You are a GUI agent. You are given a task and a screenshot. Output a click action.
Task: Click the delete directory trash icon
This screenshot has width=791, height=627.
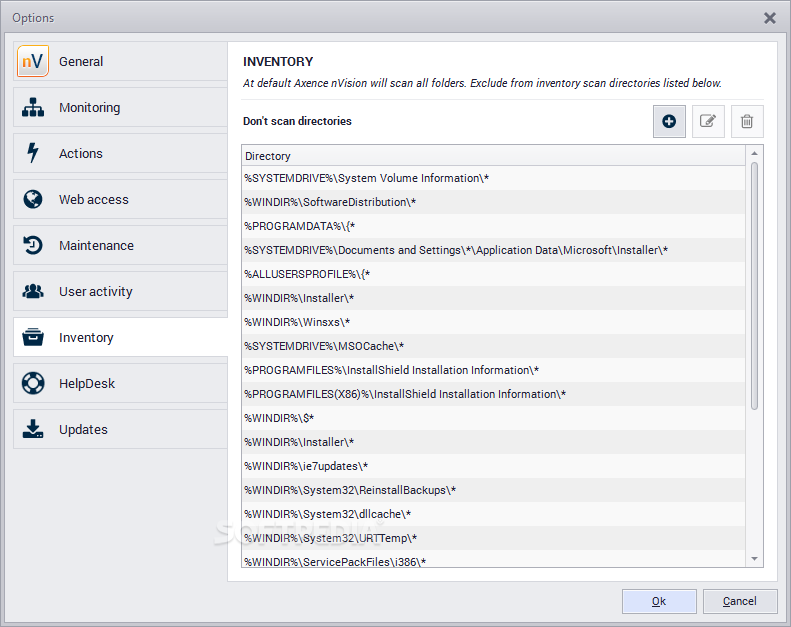coord(747,121)
